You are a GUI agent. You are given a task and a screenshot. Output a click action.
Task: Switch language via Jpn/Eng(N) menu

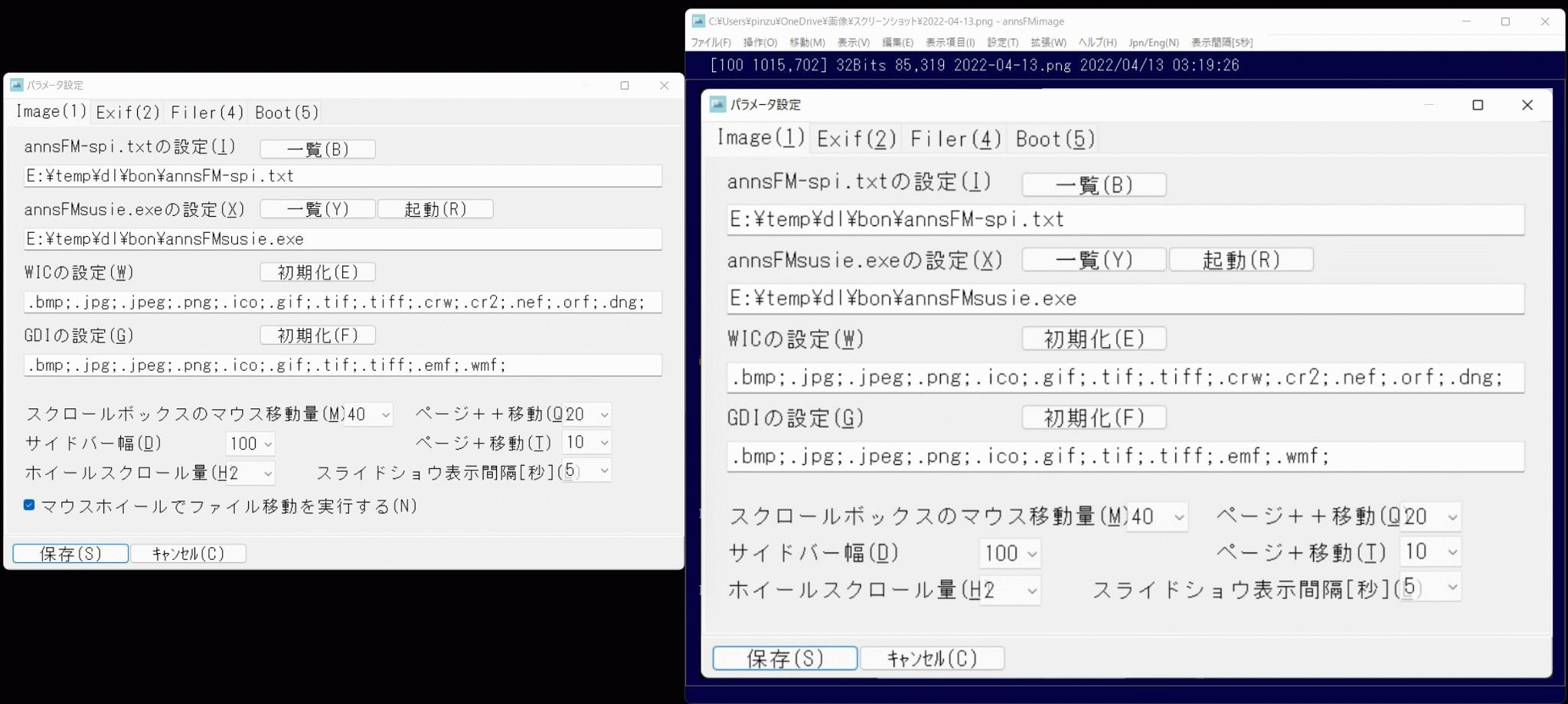coord(1153,43)
